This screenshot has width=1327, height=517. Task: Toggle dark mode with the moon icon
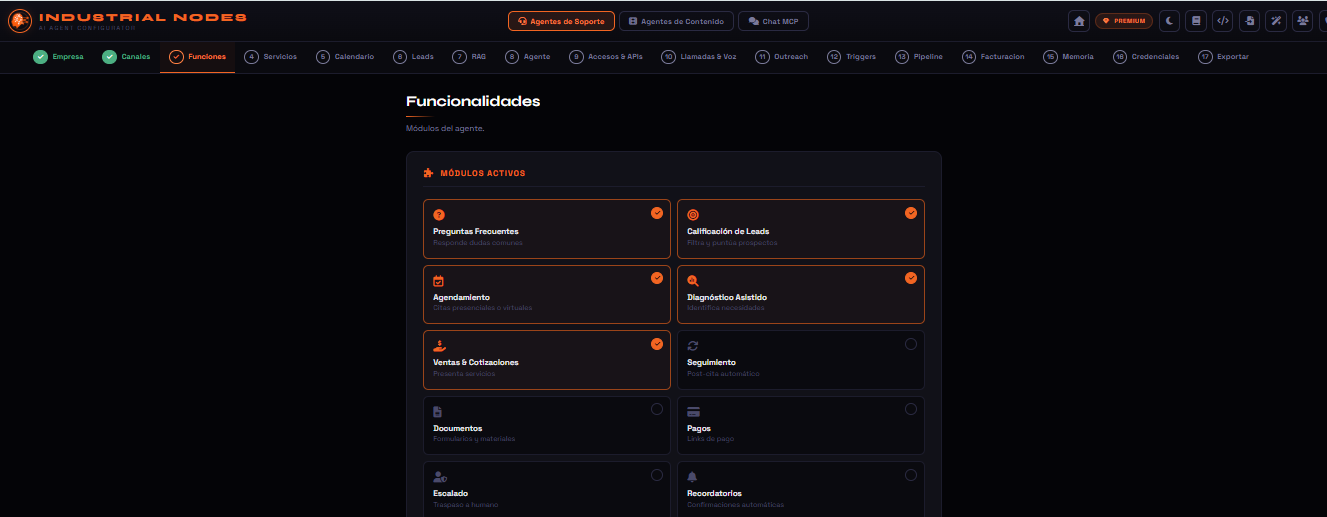[1169, 20]
